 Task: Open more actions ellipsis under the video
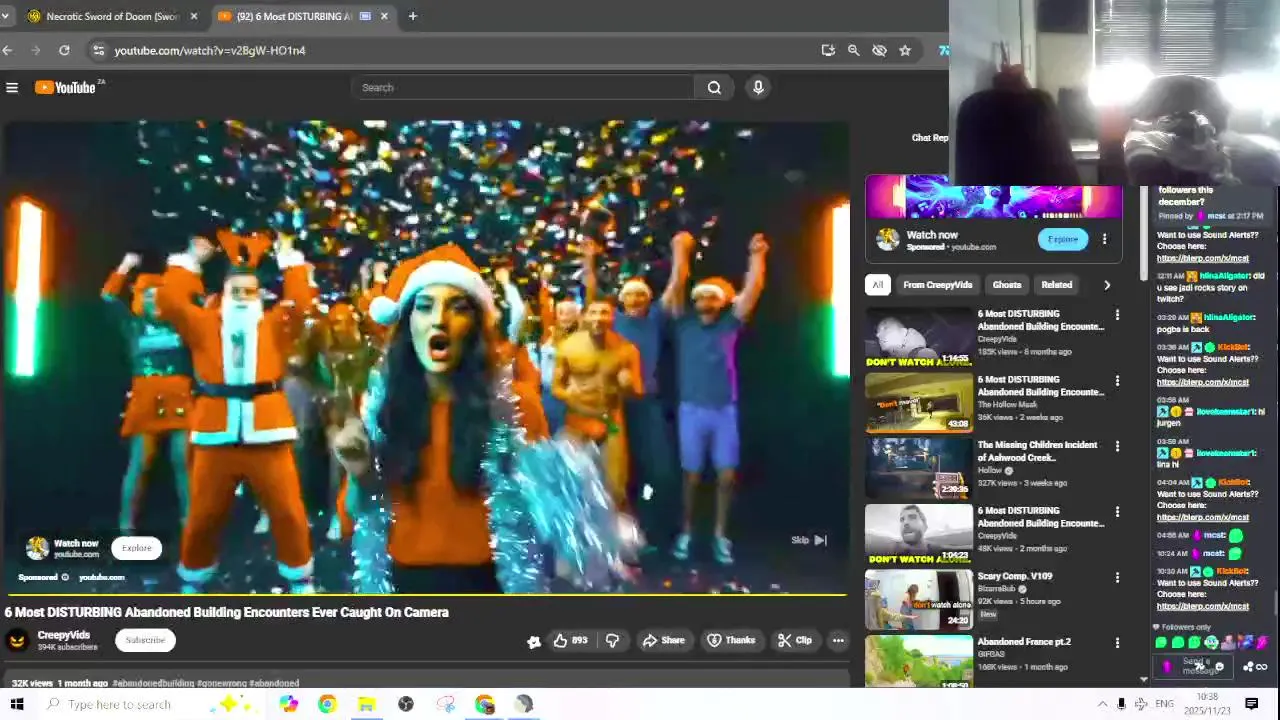[x=838, y=640]
